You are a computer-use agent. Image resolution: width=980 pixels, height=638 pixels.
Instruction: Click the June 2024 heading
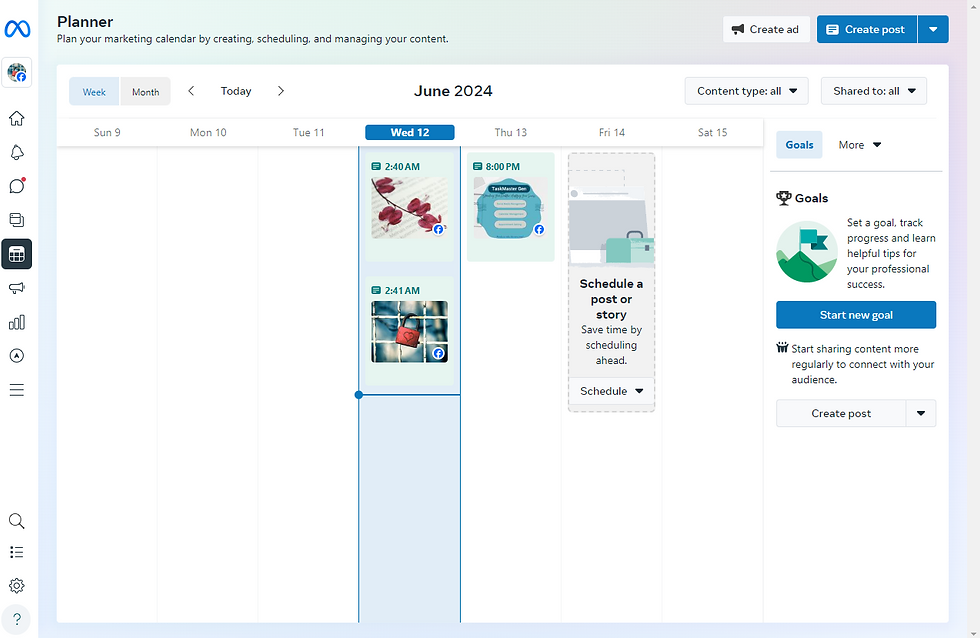point(453,91)
